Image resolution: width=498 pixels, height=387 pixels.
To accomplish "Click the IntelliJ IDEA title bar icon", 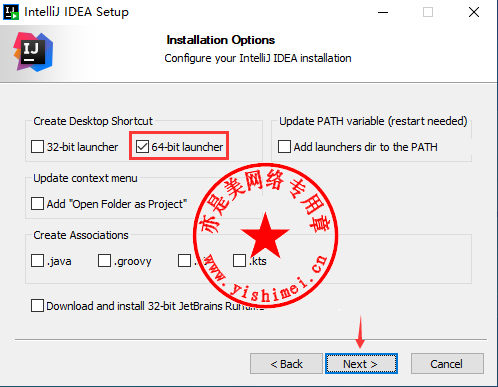I will point(11,12).
